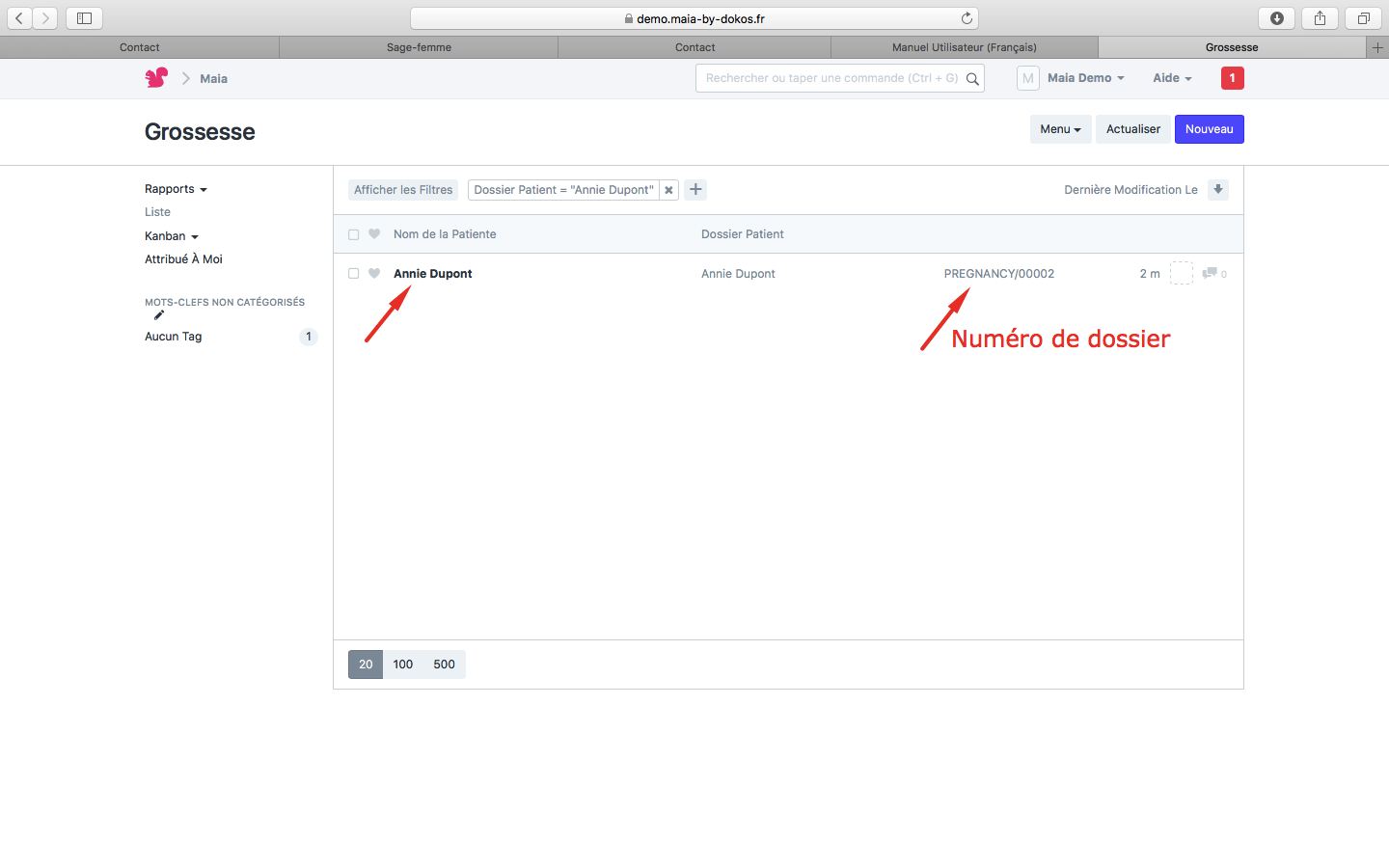Expand the Rapports dropdown
The image size is (1389, 868).
point(176,189)
